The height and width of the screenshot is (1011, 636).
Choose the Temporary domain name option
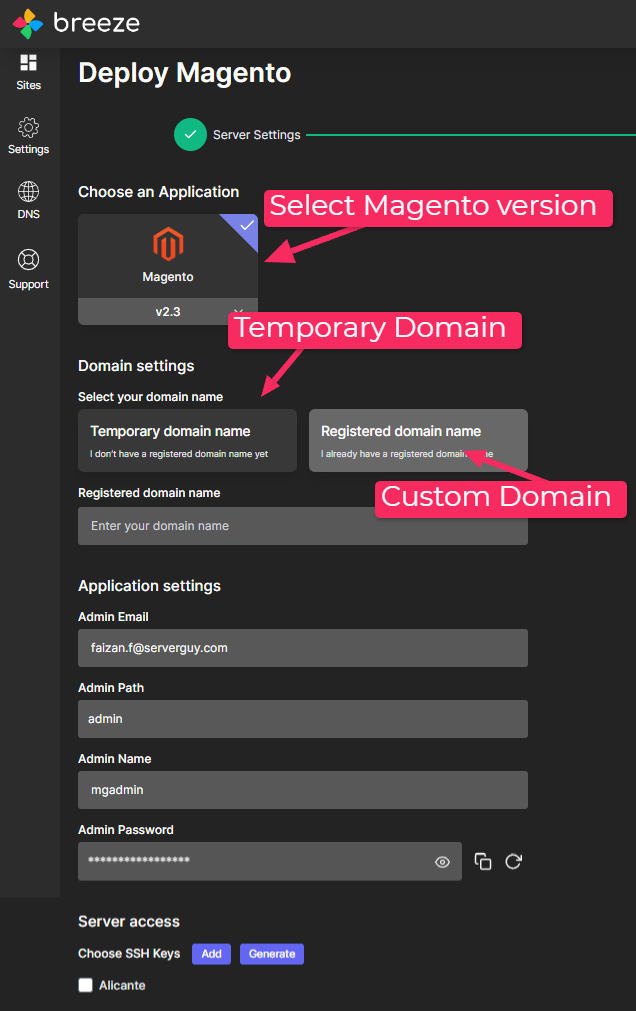[x=187, y=440]
